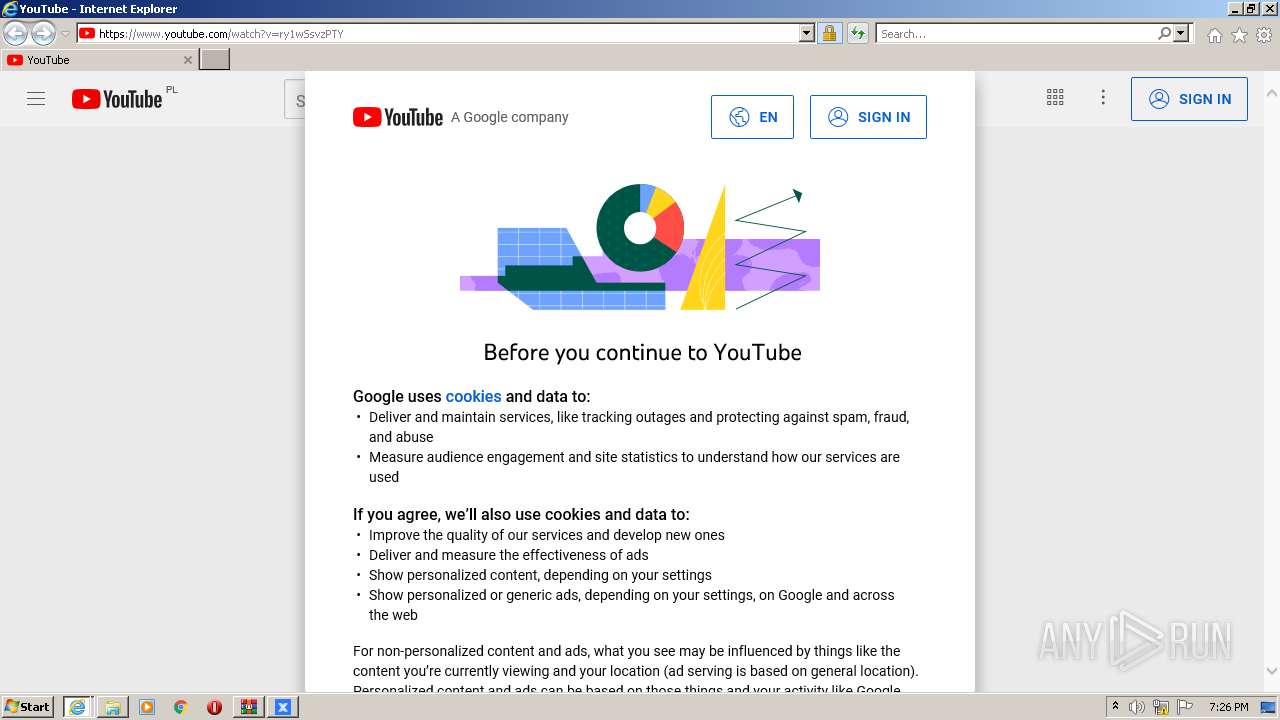The height and width of the screenshot is (720, 1280).
Task: Open the search provider dropdown arrow
Action: click(1181, 33)
